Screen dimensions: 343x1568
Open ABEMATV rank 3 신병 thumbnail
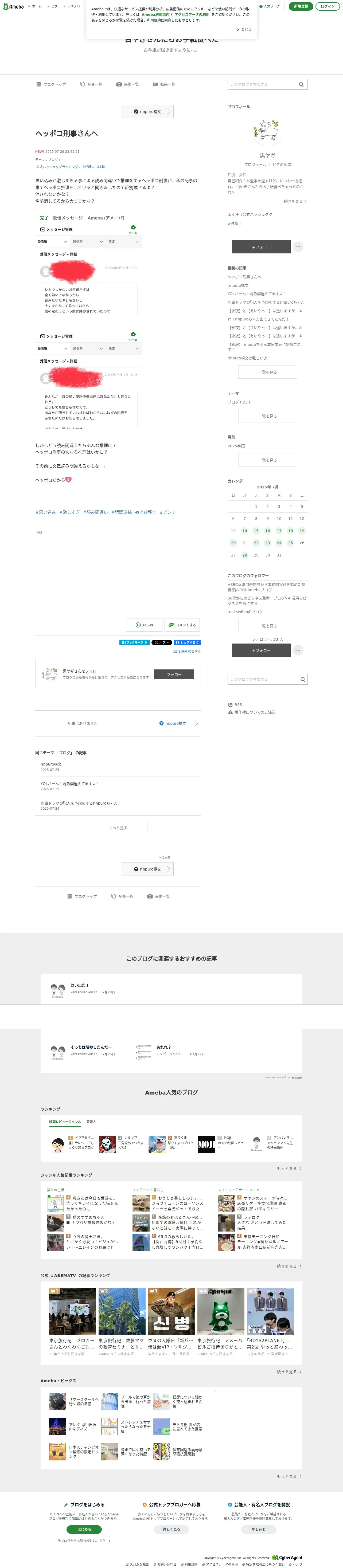tap(171, 1311)
